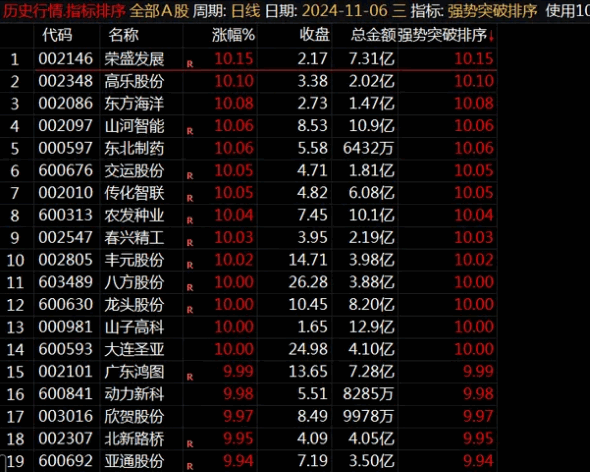Click the R marker beside 亚通股份
590x472 pixels.
pyautogui.click(x=190, y=466)
